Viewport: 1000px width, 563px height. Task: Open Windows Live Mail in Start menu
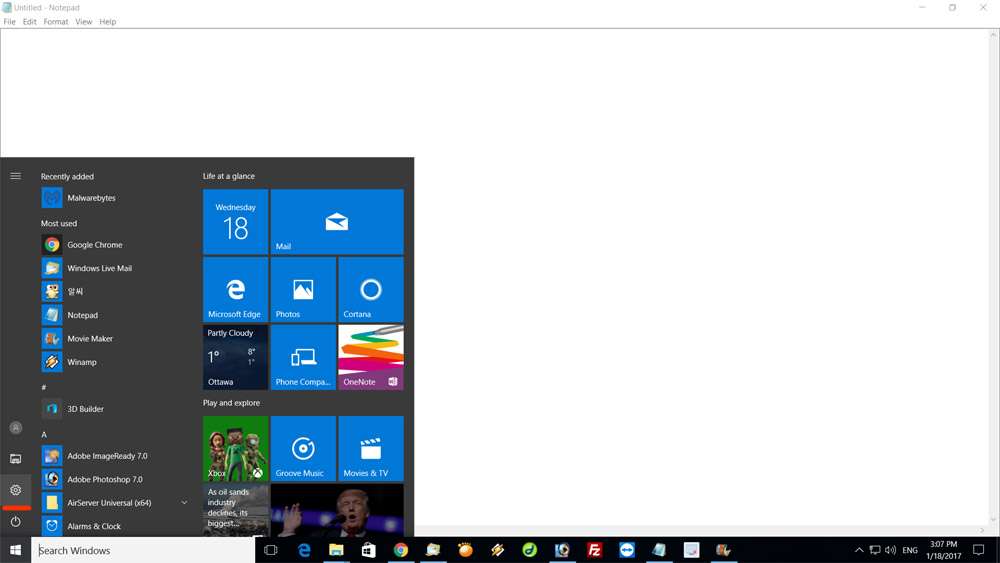pos(113,268)
